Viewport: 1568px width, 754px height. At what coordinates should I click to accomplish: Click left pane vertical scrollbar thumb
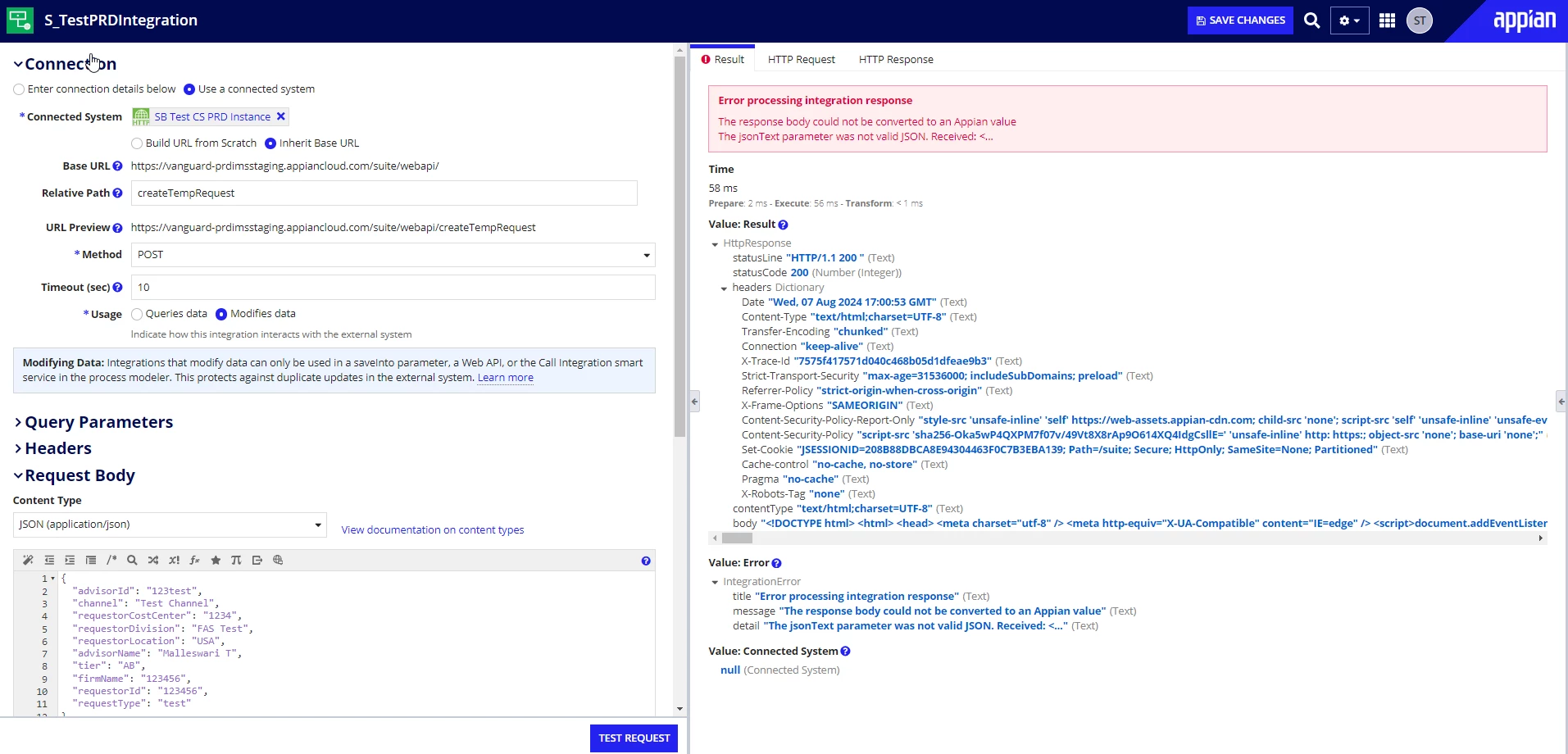click(x=679, y=246)
